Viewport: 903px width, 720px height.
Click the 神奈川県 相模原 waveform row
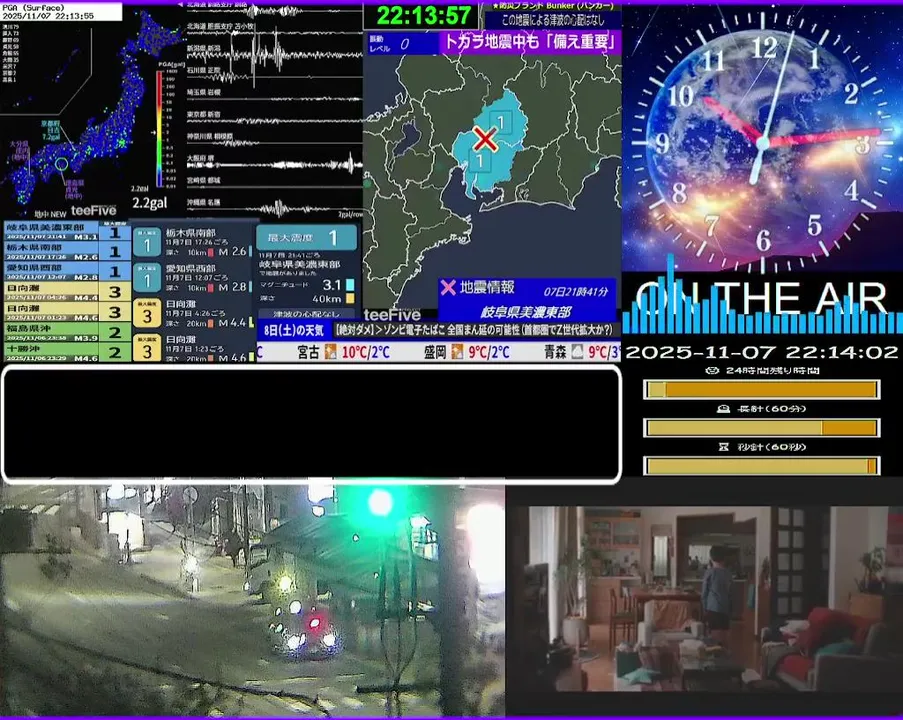pos(274,139)
